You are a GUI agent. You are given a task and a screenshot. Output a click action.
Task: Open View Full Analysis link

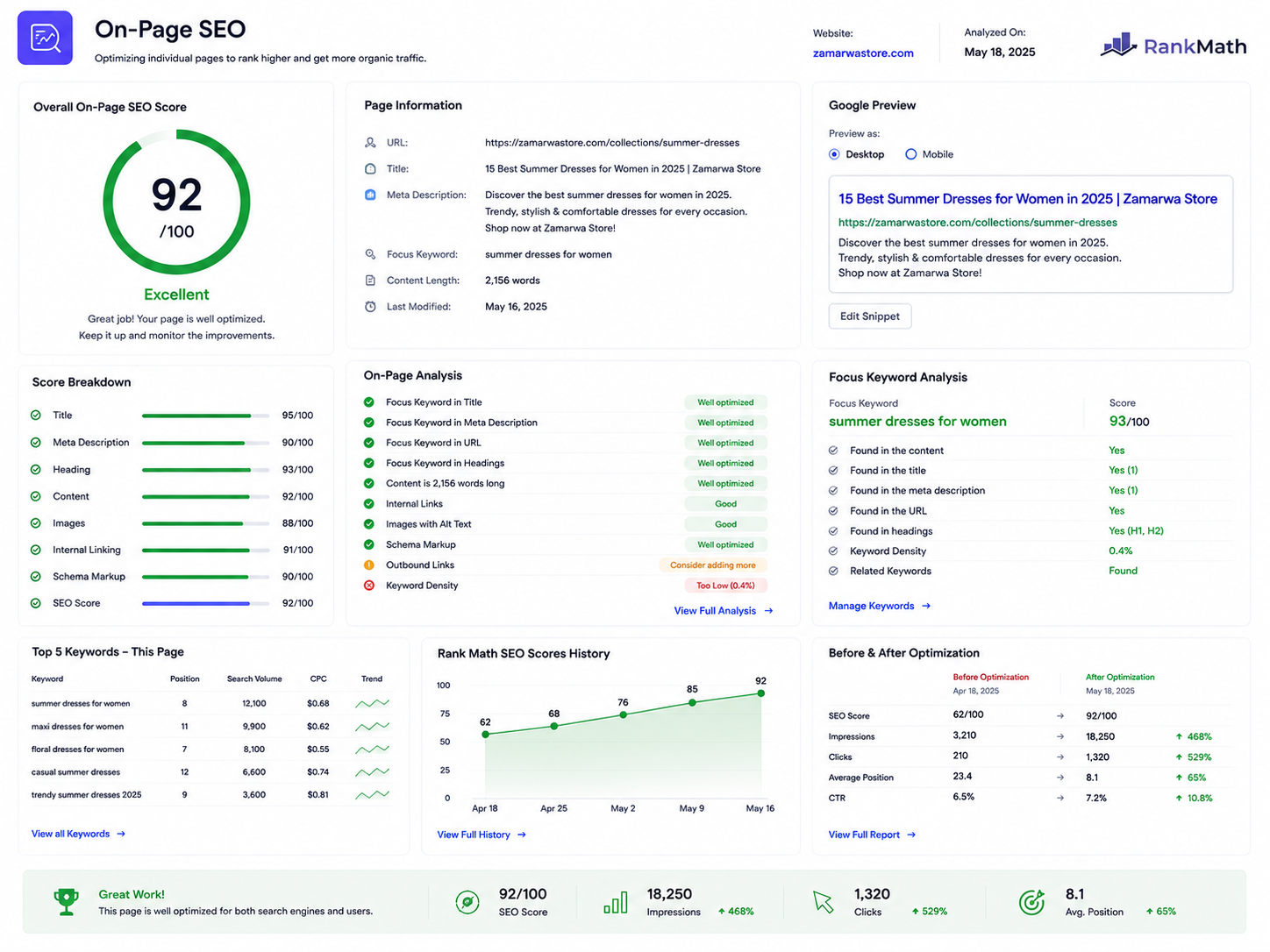pos(724,611)
